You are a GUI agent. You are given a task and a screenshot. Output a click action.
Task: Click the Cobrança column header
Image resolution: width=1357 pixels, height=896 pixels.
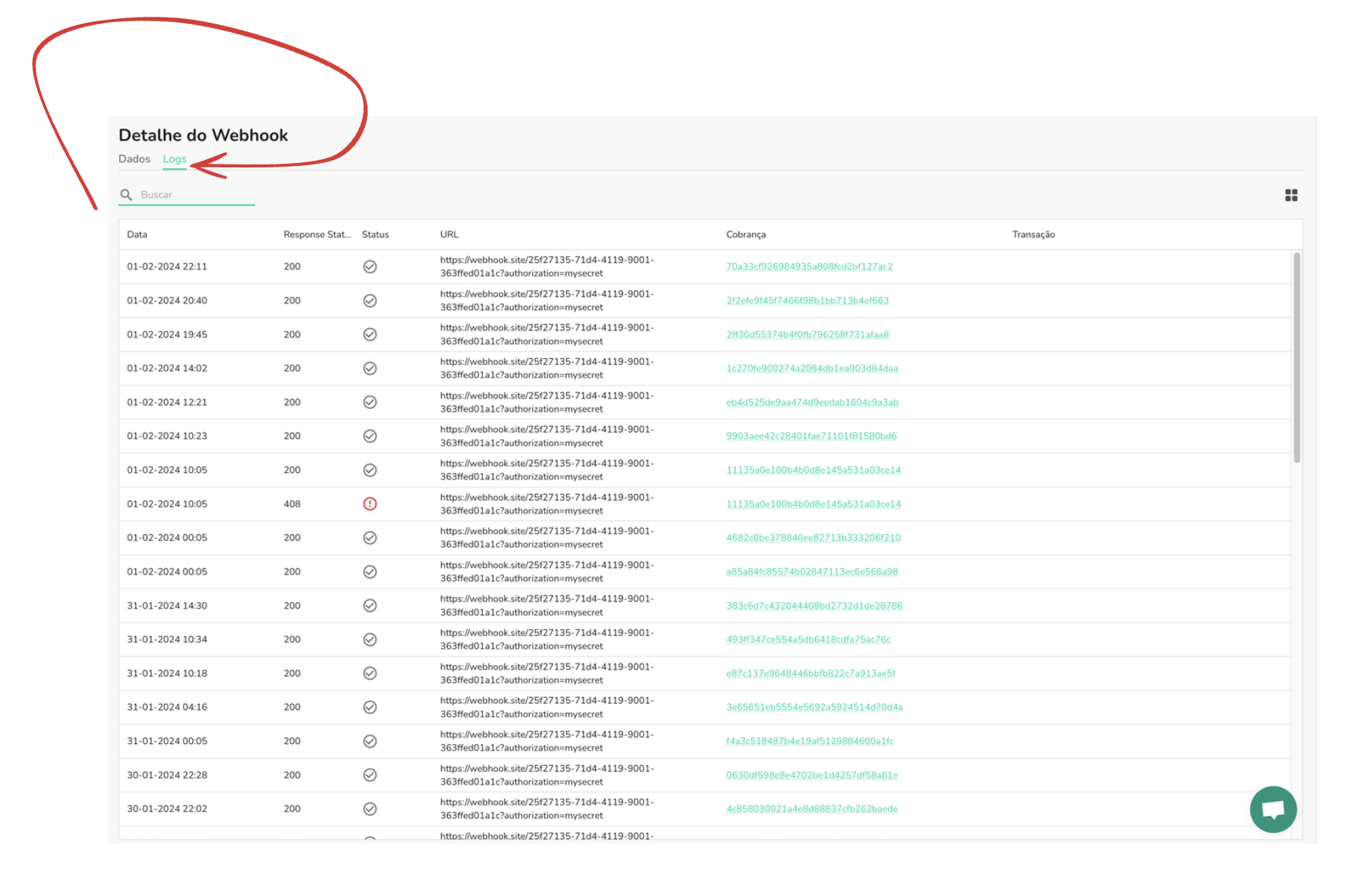point(746,235)
